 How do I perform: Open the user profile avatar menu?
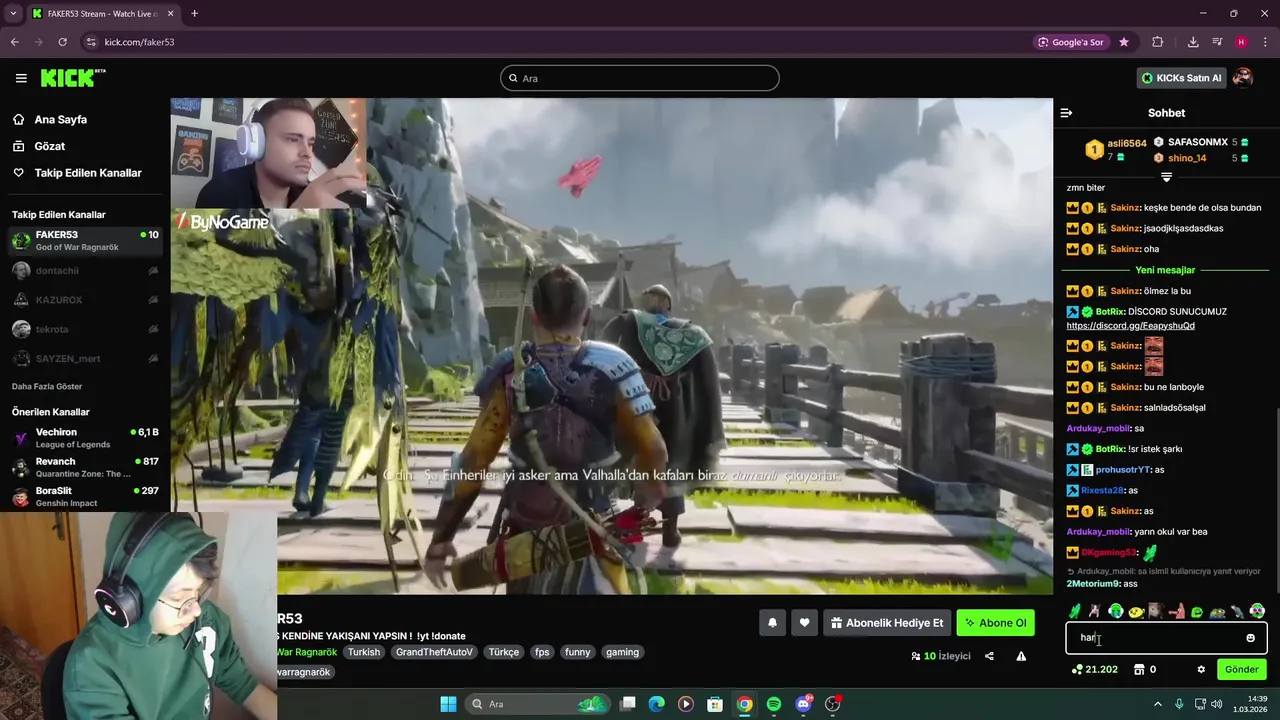tap(1243, 78)
